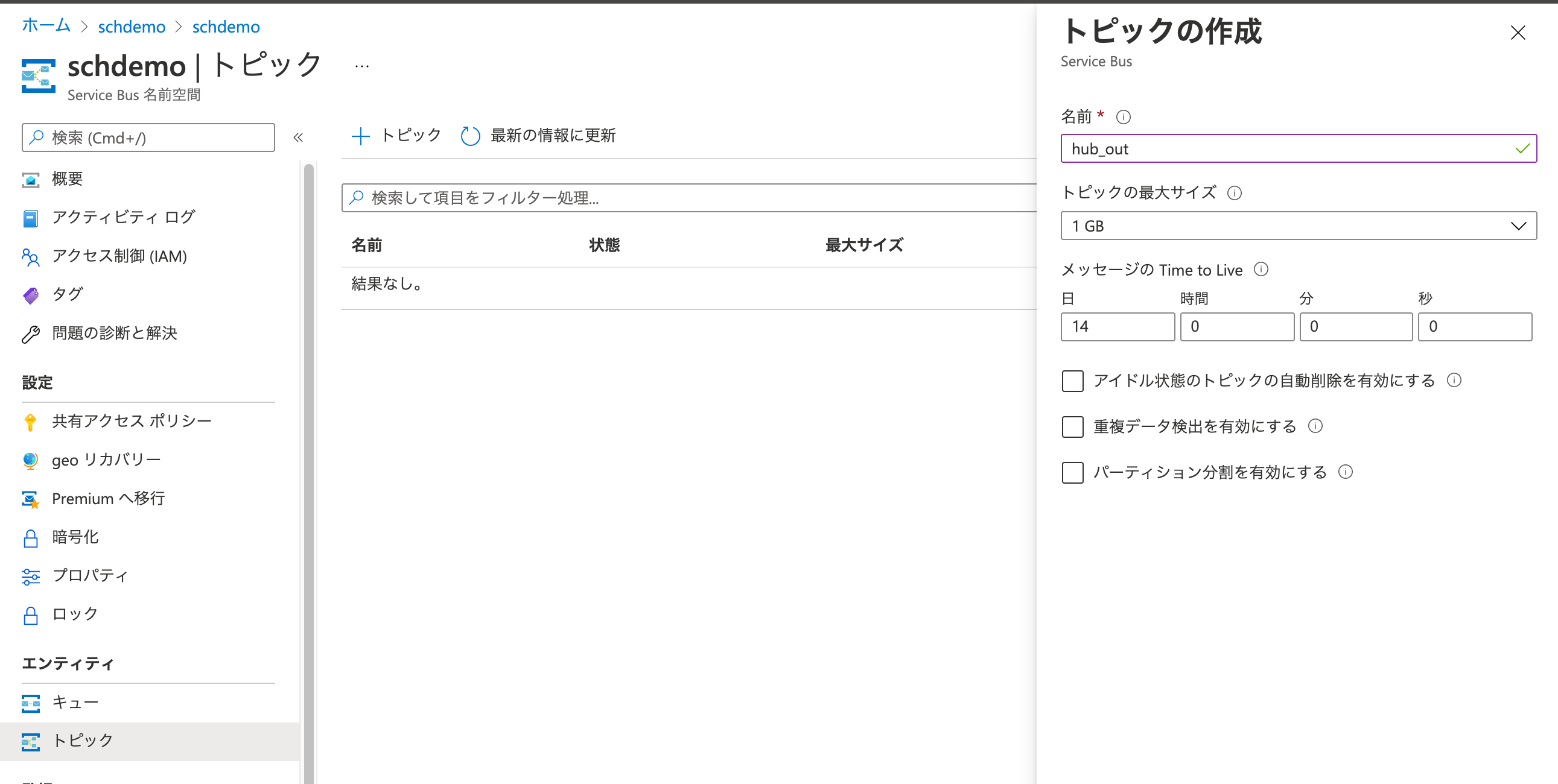This screenshot has height=784, width=1558.
Task: Select プロパティ menu item
Action: click(x=150, y=576)
